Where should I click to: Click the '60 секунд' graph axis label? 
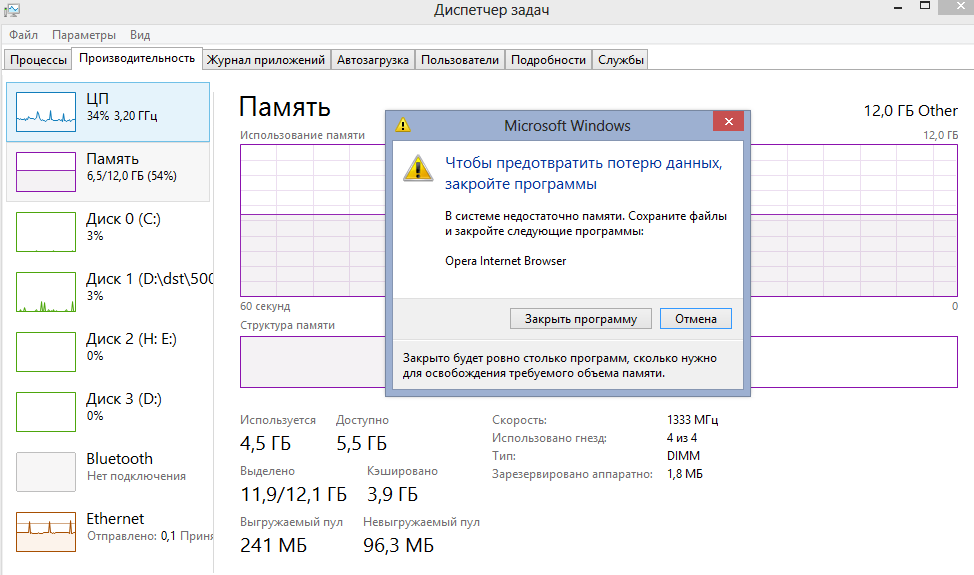coord(265,307)
